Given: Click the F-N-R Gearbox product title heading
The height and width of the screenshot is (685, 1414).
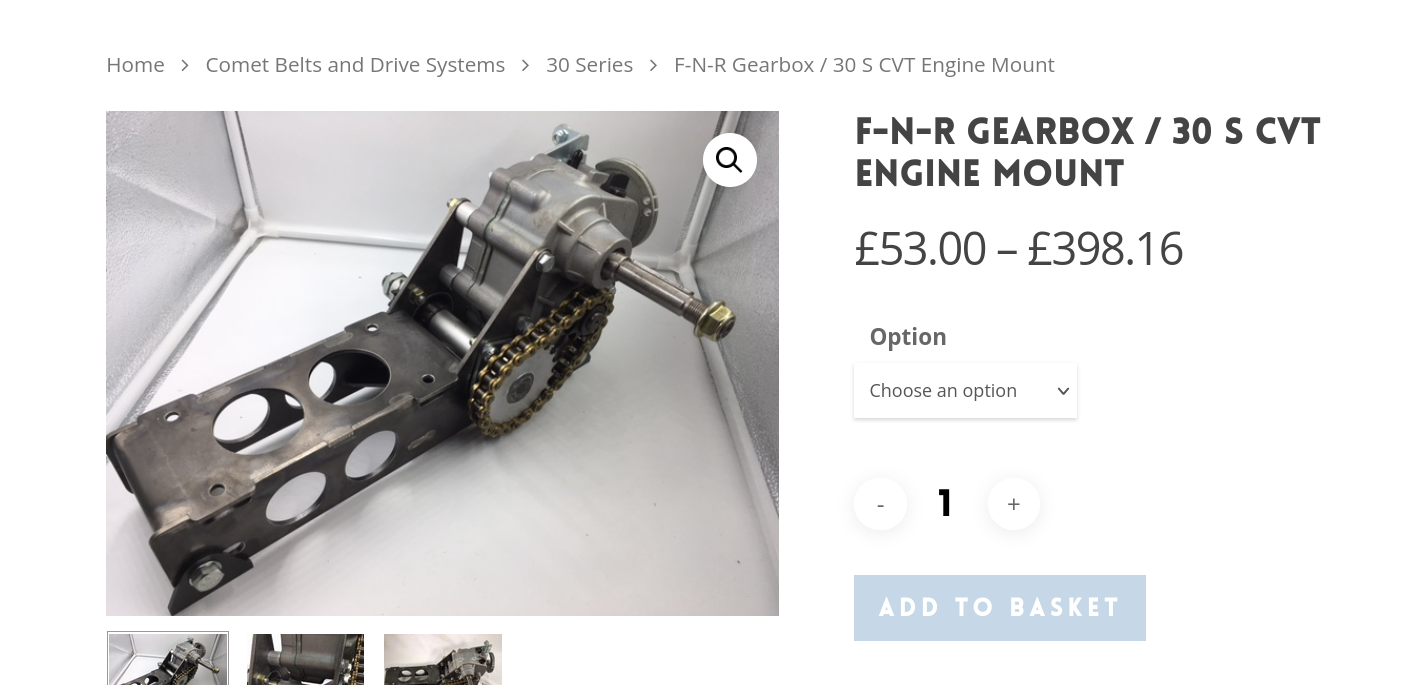Looking at the screenshot, I should tap(1088, 152).
